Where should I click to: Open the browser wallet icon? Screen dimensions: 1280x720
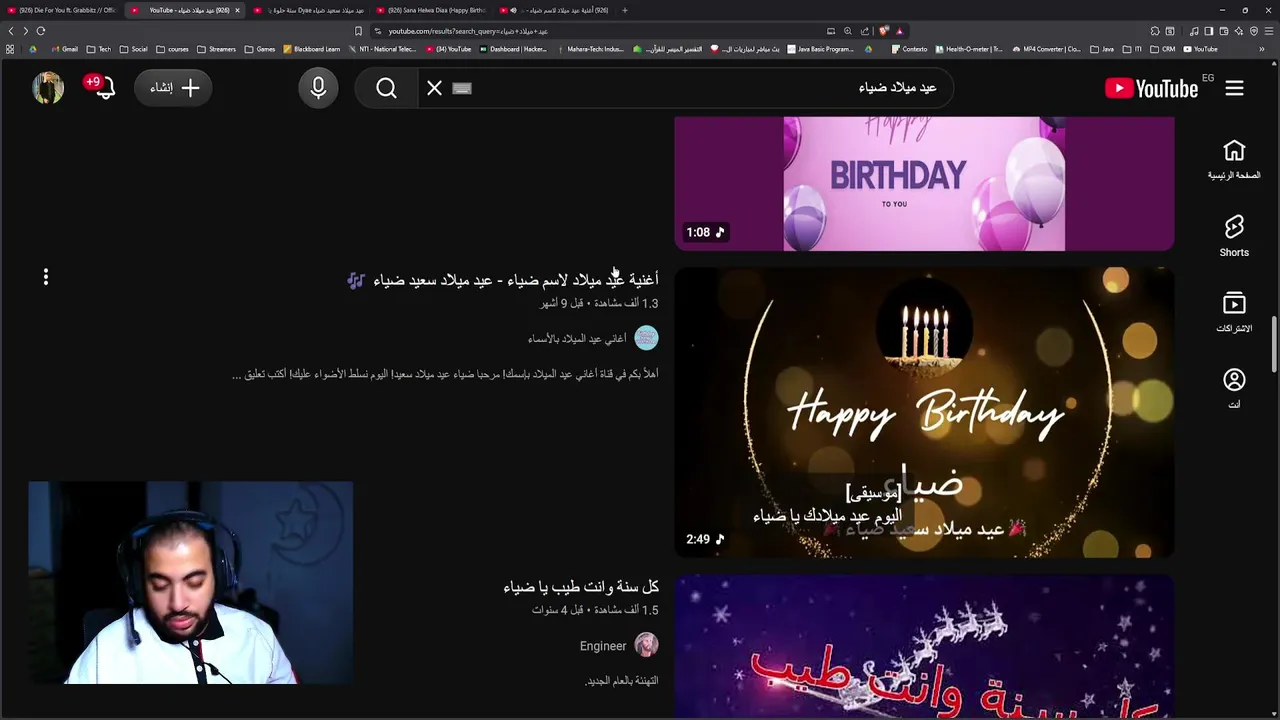[1223, 31]
